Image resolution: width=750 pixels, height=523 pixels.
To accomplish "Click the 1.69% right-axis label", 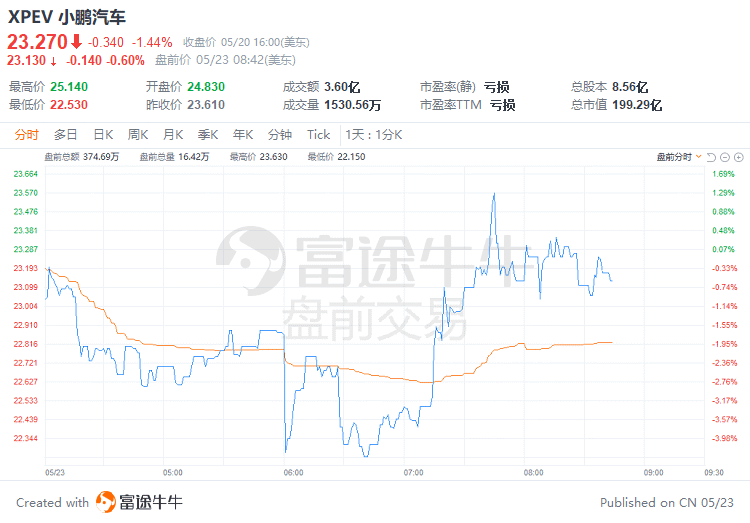I will click(723, 174).
